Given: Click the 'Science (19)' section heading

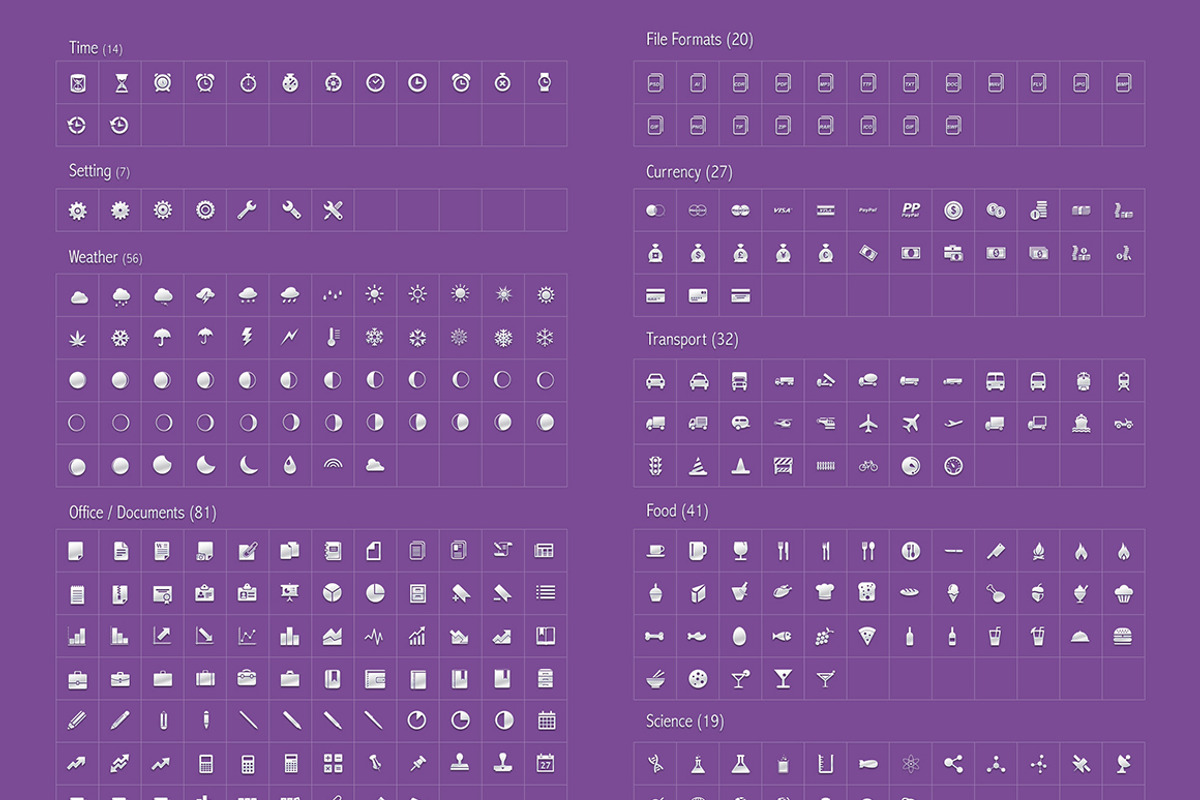Looking at the screenshot, I should pos(685,721).
